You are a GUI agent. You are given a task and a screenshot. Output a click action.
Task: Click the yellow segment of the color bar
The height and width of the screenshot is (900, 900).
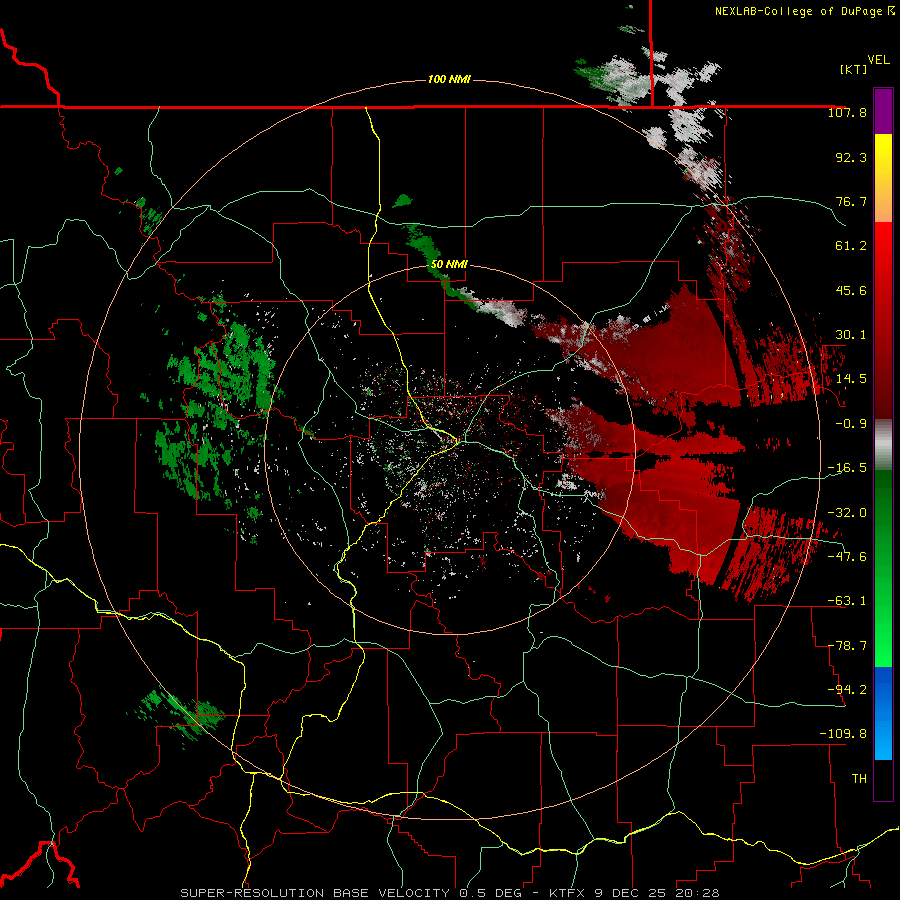883,157
